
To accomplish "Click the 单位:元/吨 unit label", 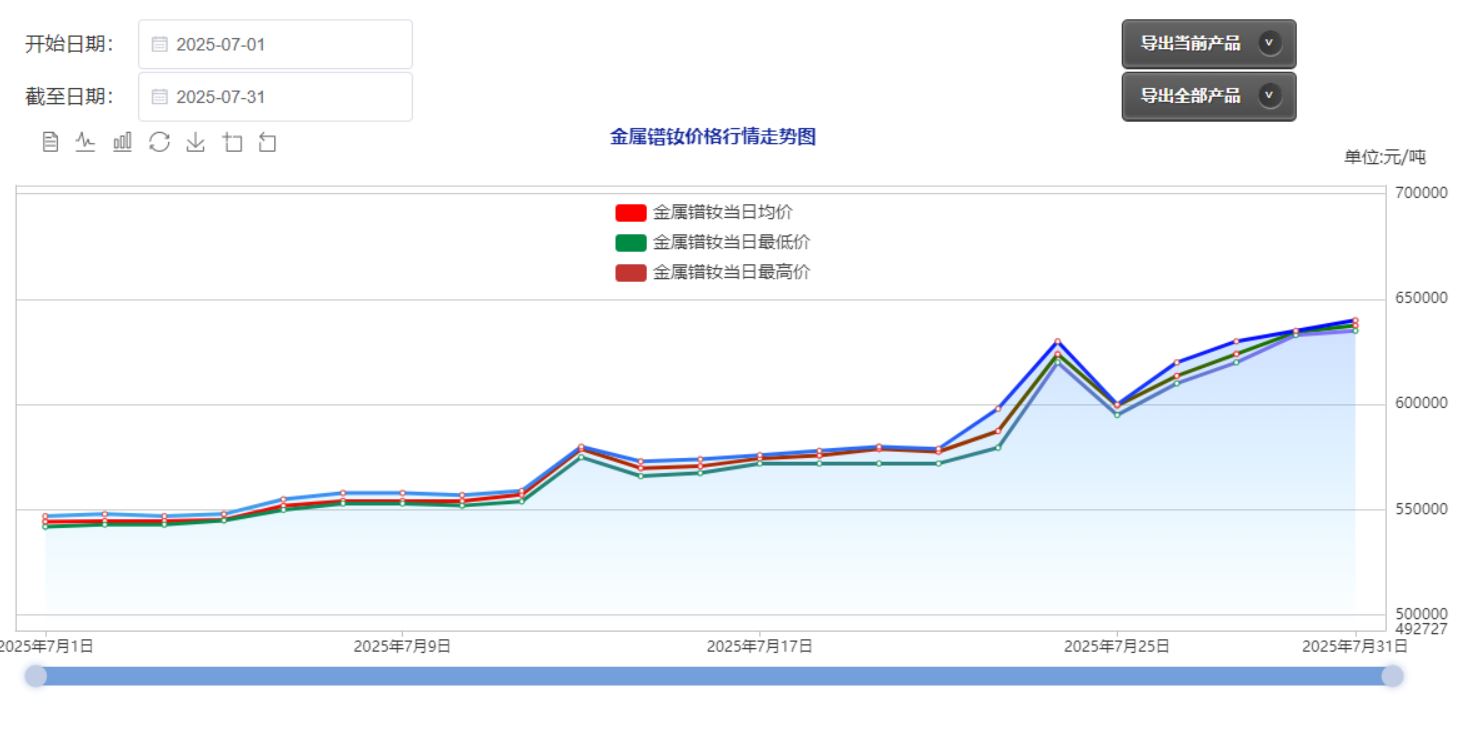I will coord(1385,157).
